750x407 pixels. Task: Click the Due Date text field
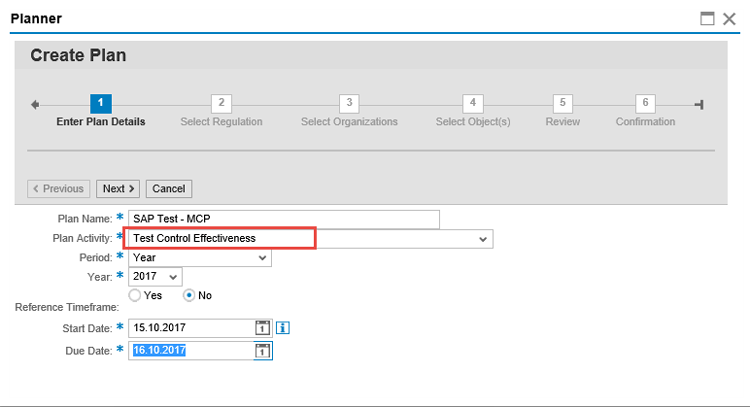coord(190,351)
